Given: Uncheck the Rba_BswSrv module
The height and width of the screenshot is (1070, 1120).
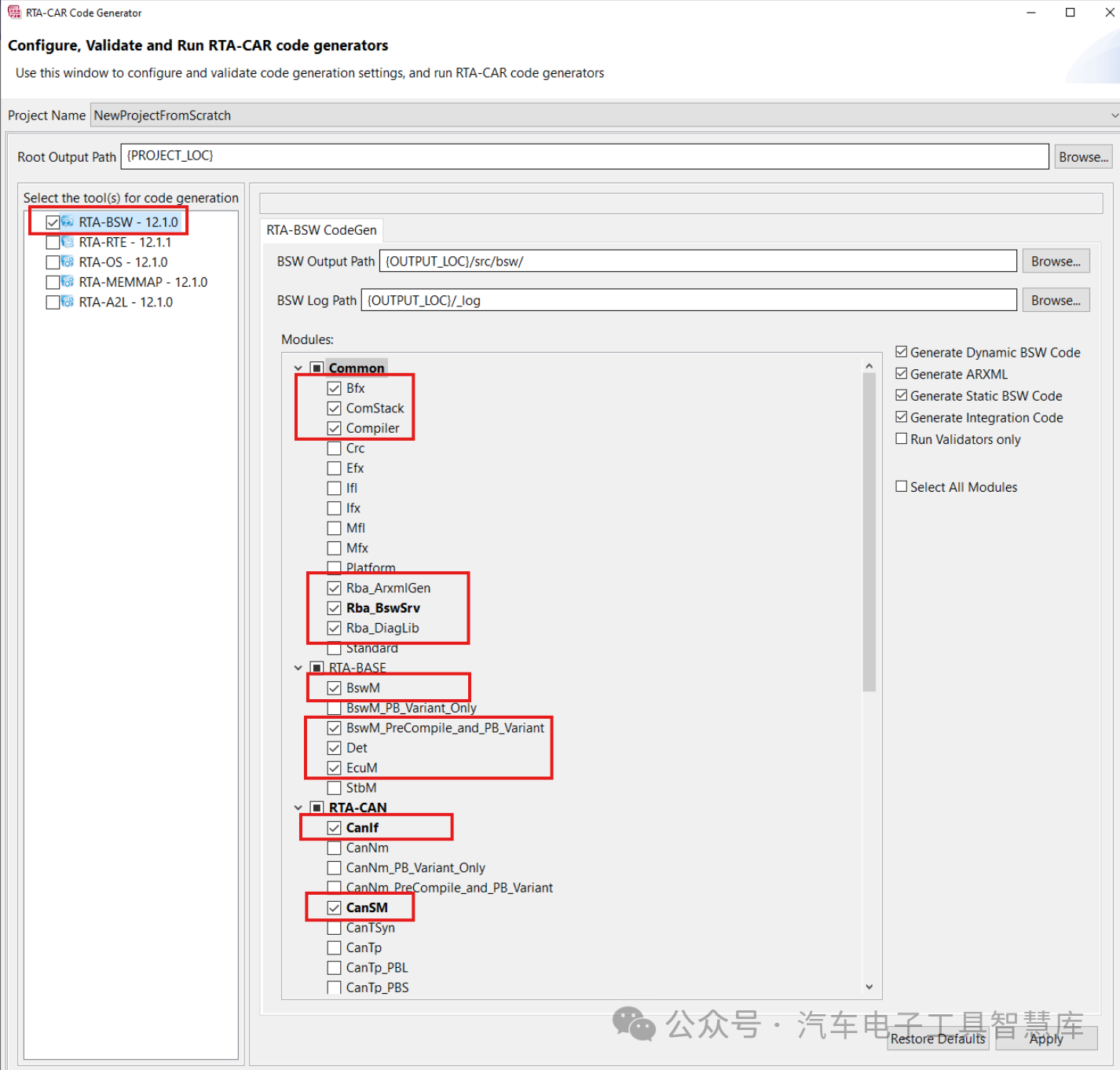Looking at the screenshot, I should click(335, 608).
